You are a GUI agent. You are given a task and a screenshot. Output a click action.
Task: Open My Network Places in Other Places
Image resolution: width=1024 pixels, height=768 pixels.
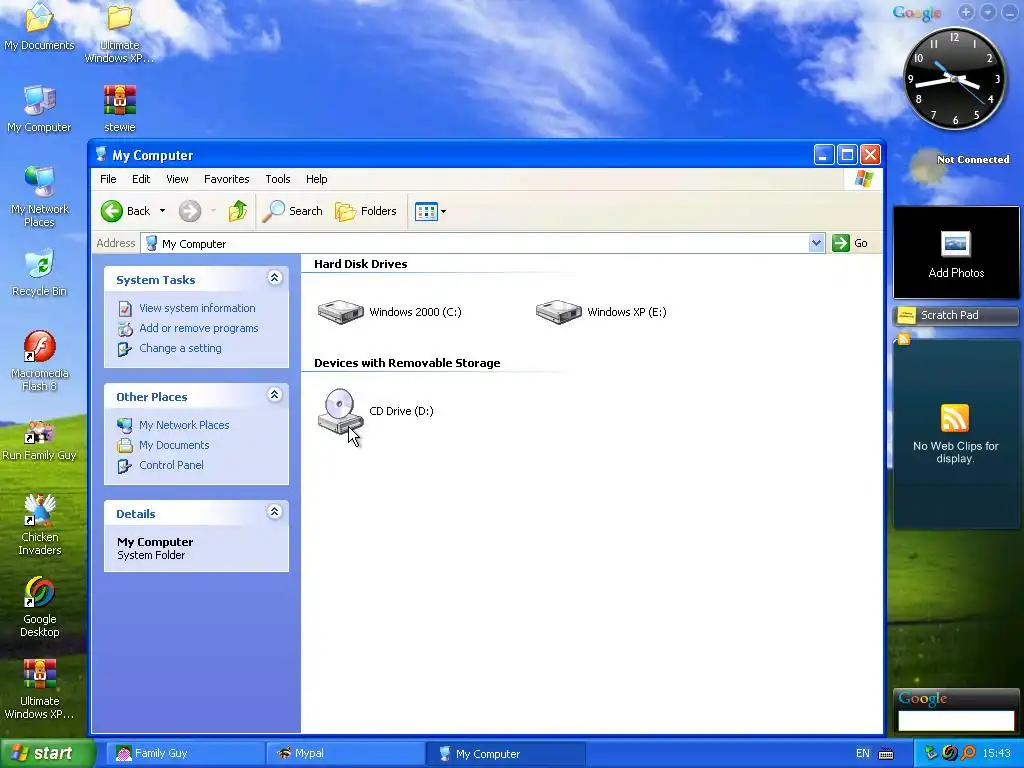tap(184, 425)
